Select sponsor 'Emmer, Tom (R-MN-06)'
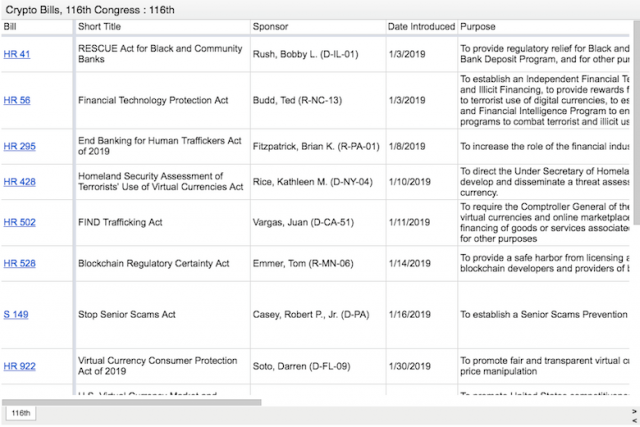The height and width of the screenshot is (427, 640). click(318, 263)
